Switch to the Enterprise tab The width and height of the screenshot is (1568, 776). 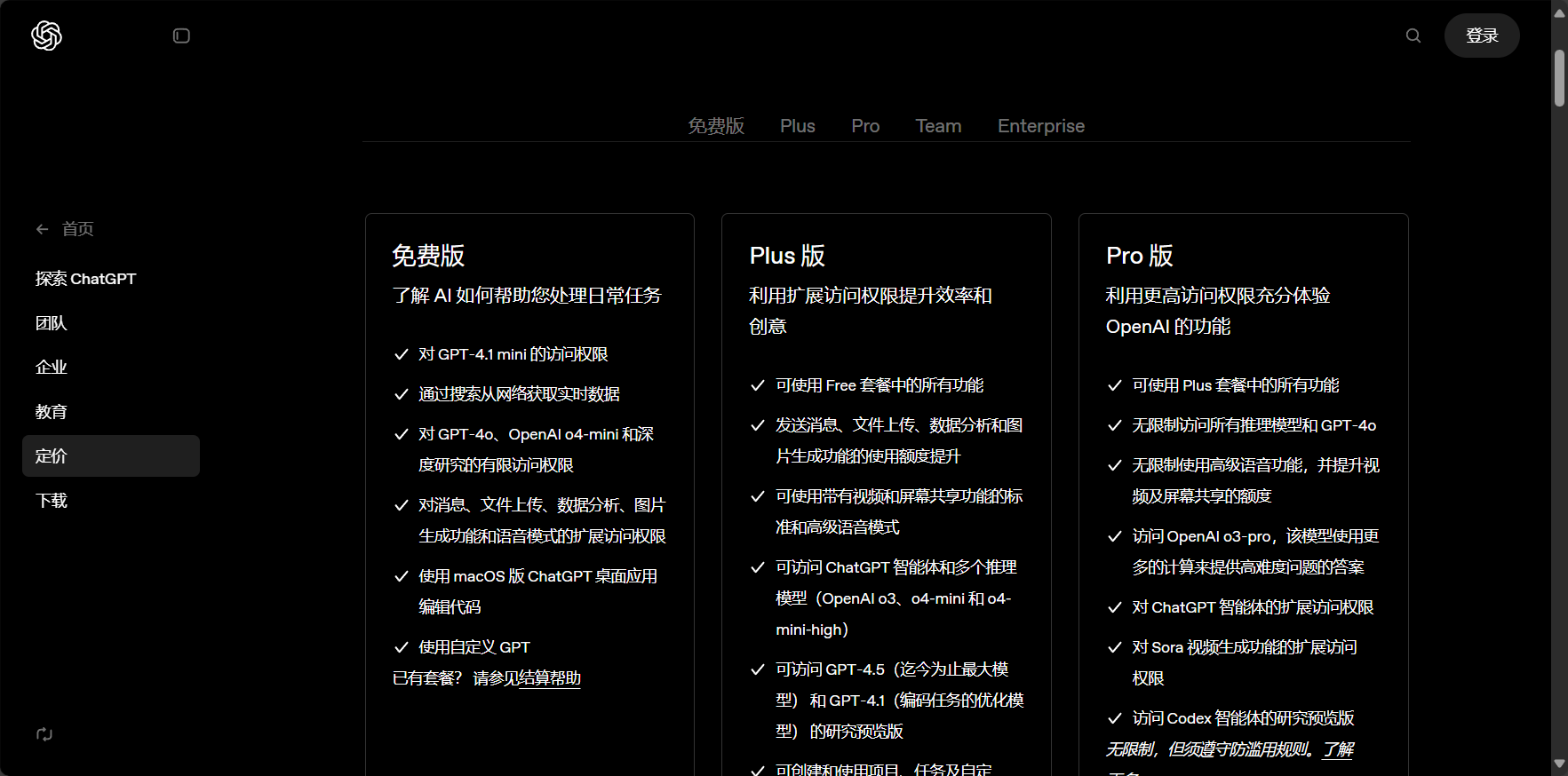pyautogui.click(x=1041, y=126)
